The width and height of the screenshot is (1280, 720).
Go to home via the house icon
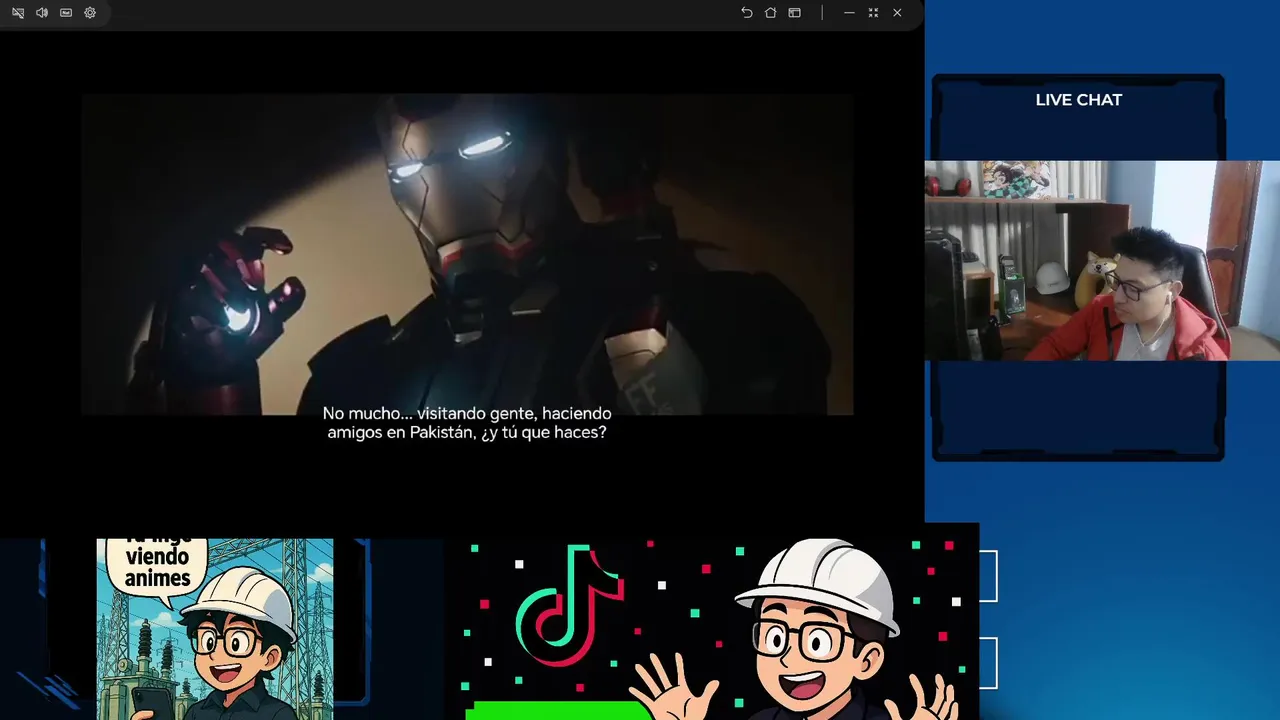(x=771, y=13)
